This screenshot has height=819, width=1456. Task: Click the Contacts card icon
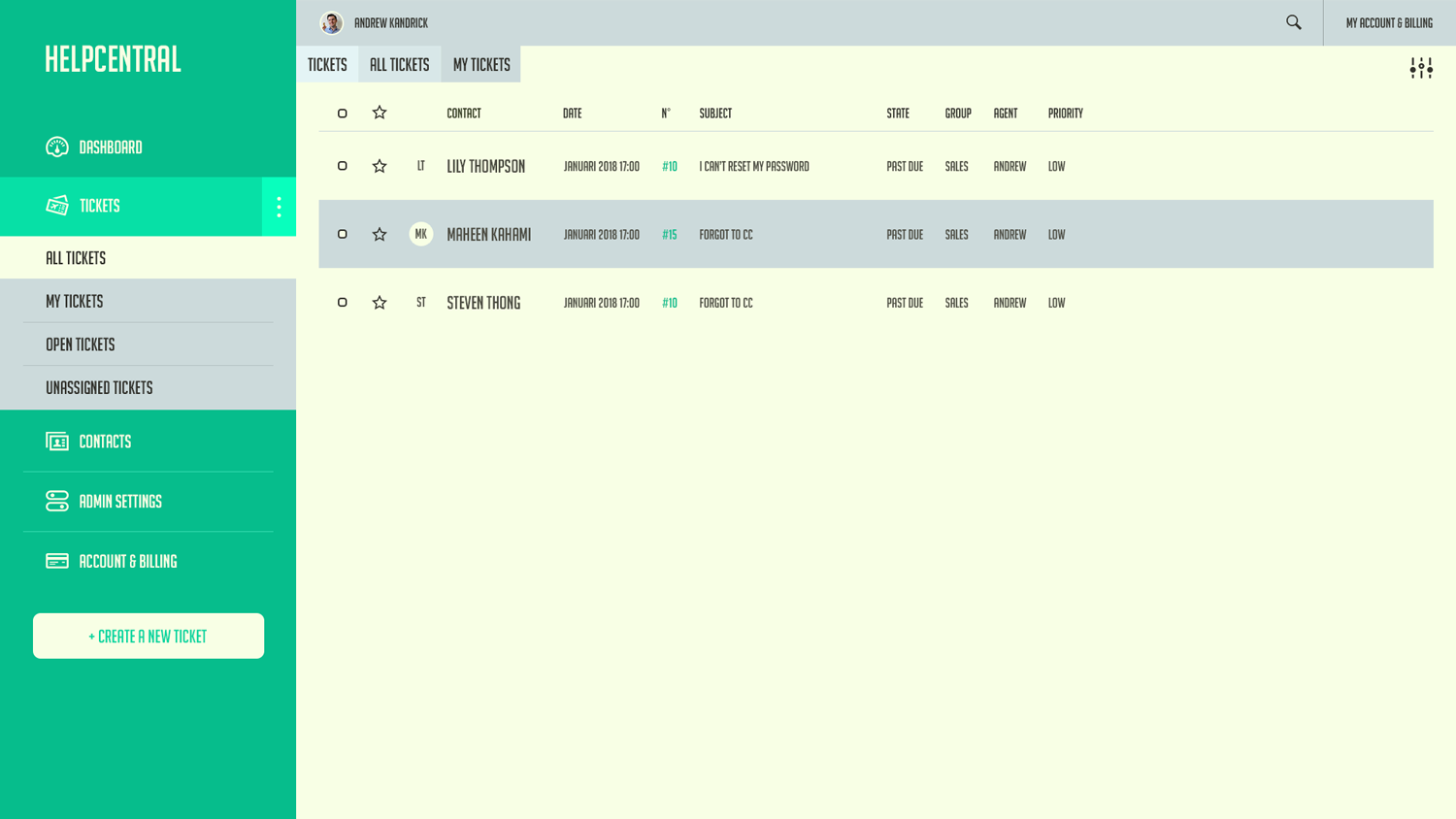tap(57, 442)
